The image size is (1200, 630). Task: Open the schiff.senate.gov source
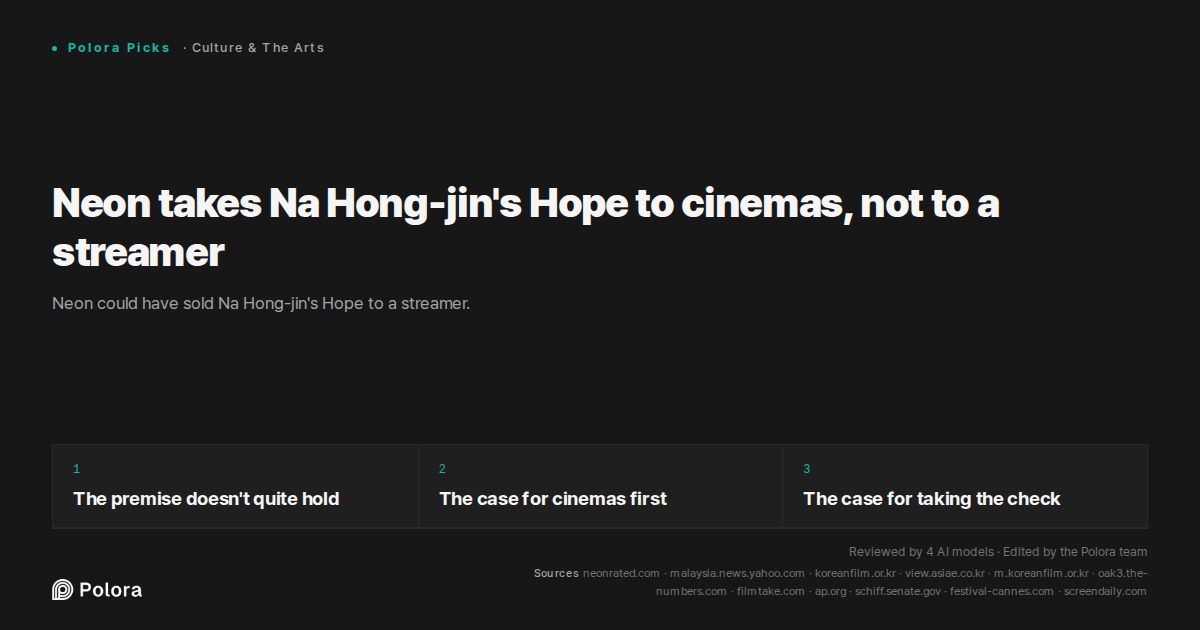[898, 591]
